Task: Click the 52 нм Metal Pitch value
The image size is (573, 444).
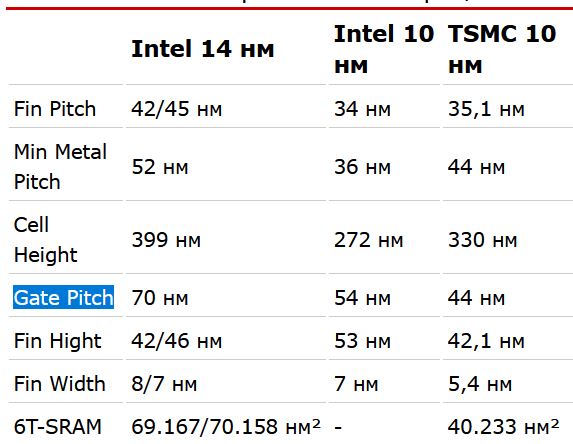Action: [x=160, y=167]
